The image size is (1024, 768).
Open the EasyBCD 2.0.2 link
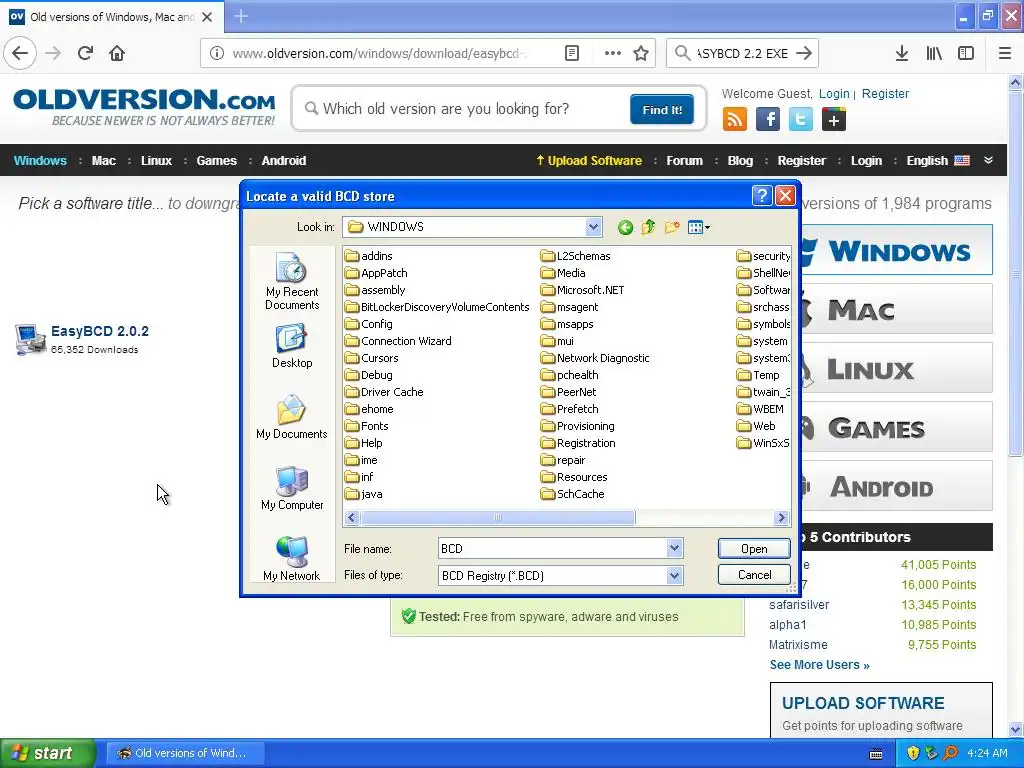[100, 331]
